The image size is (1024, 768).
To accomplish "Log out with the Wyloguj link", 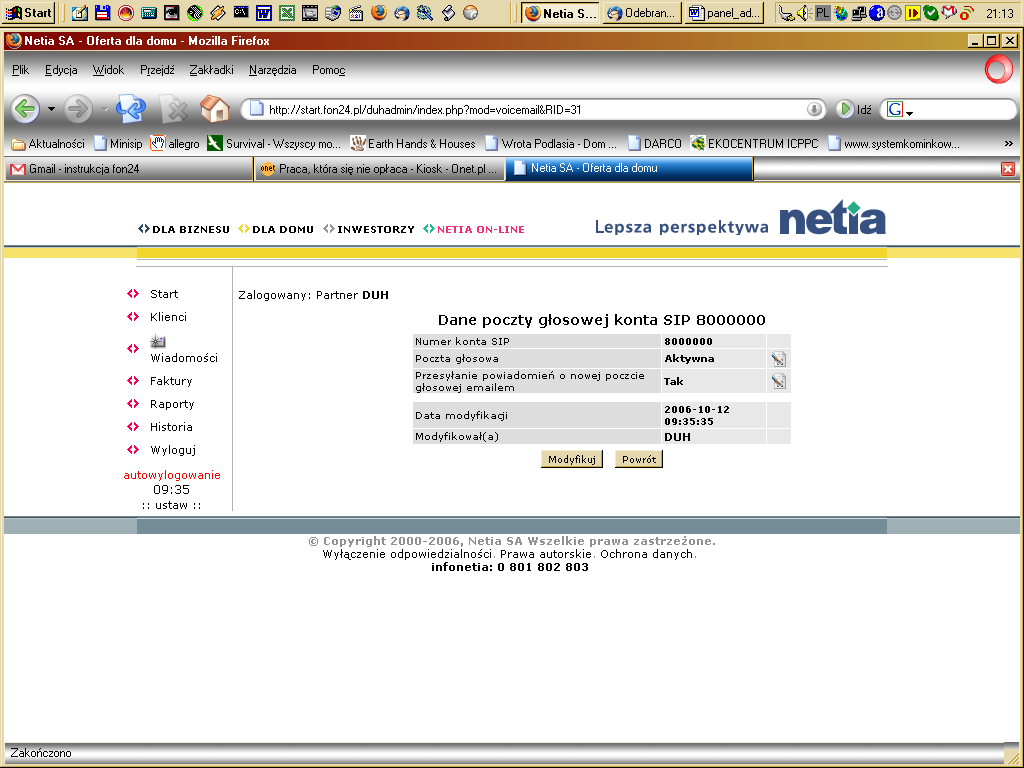I will click(173, 450).
